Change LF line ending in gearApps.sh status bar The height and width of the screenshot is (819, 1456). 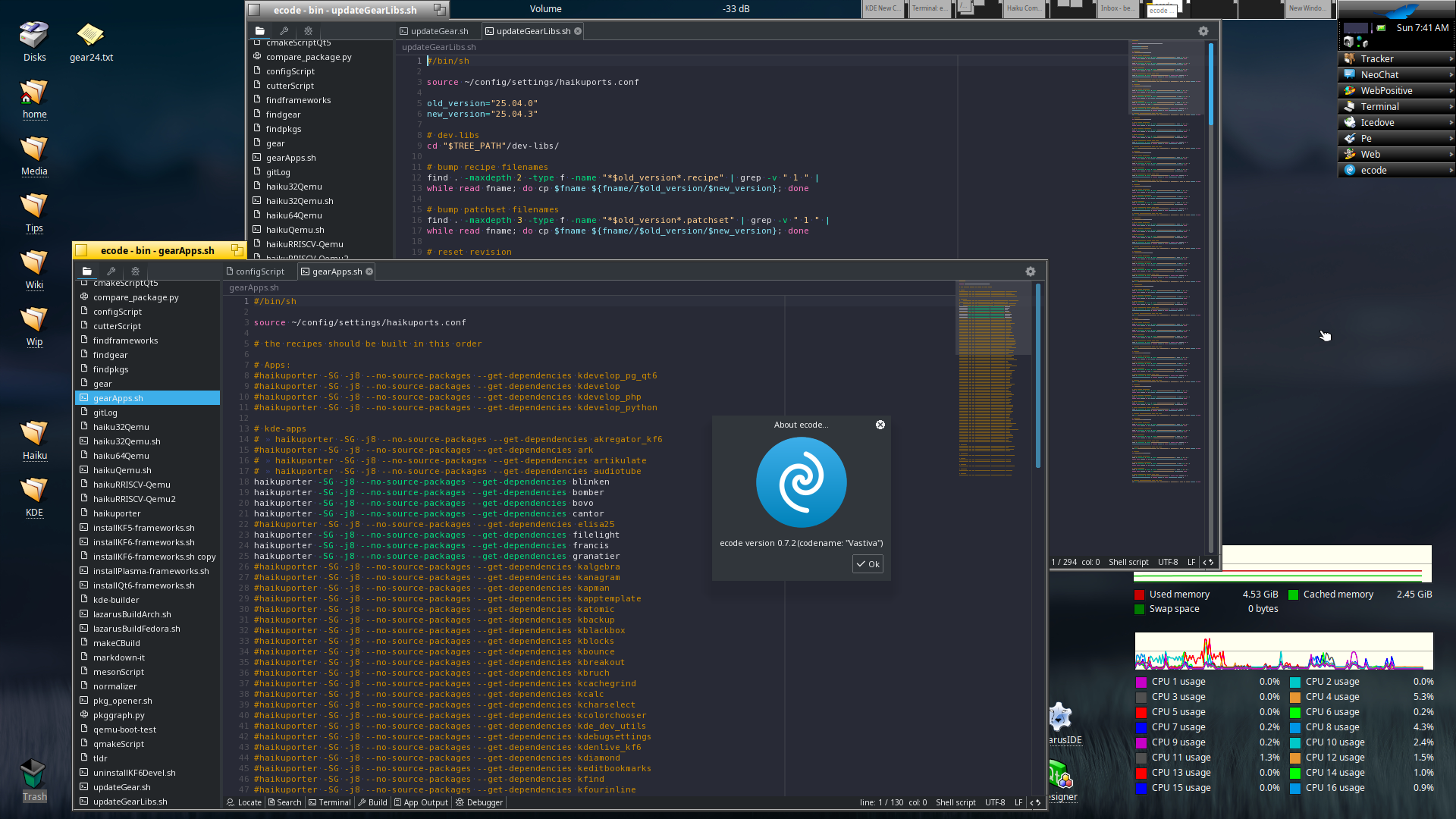click(1018, 802)
